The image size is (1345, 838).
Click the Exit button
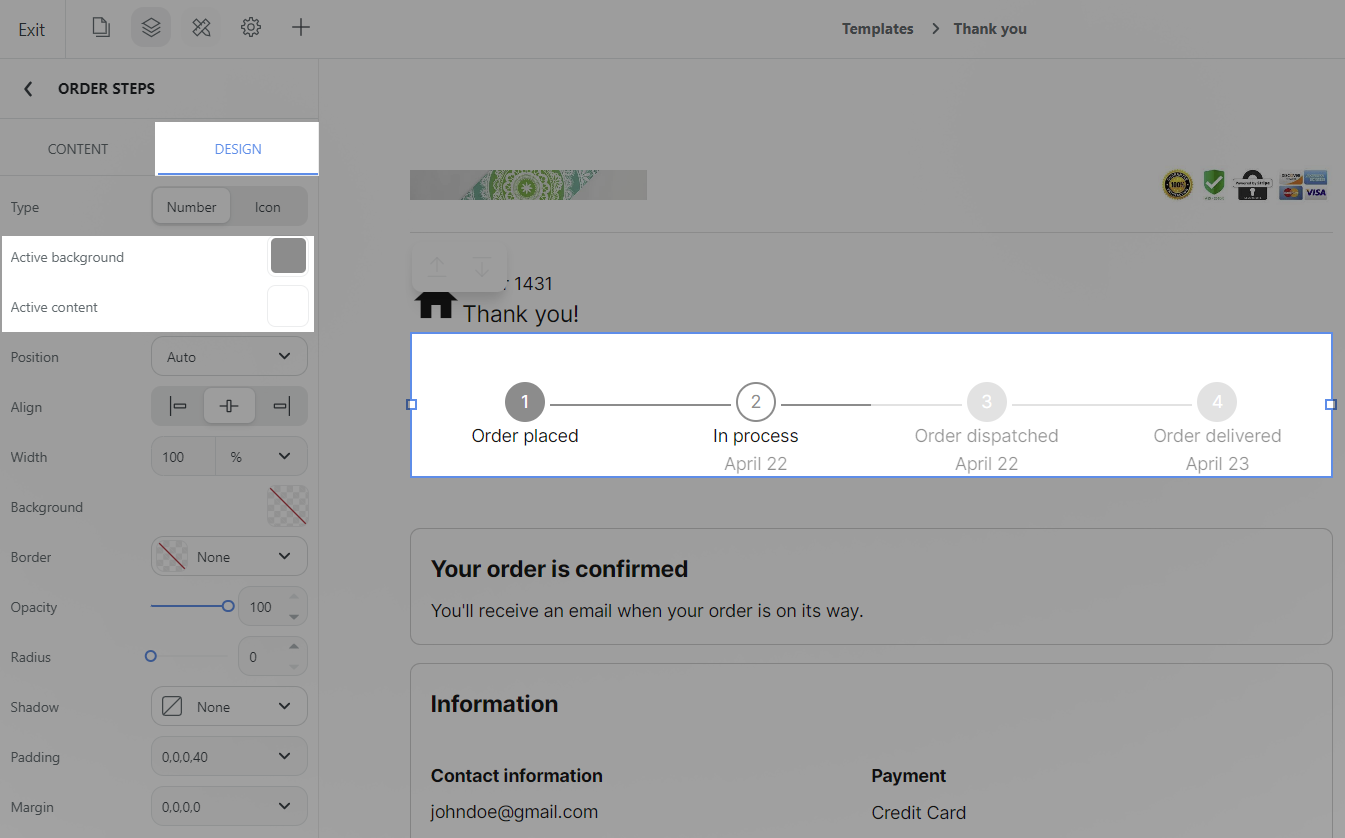tap(32, 29)
